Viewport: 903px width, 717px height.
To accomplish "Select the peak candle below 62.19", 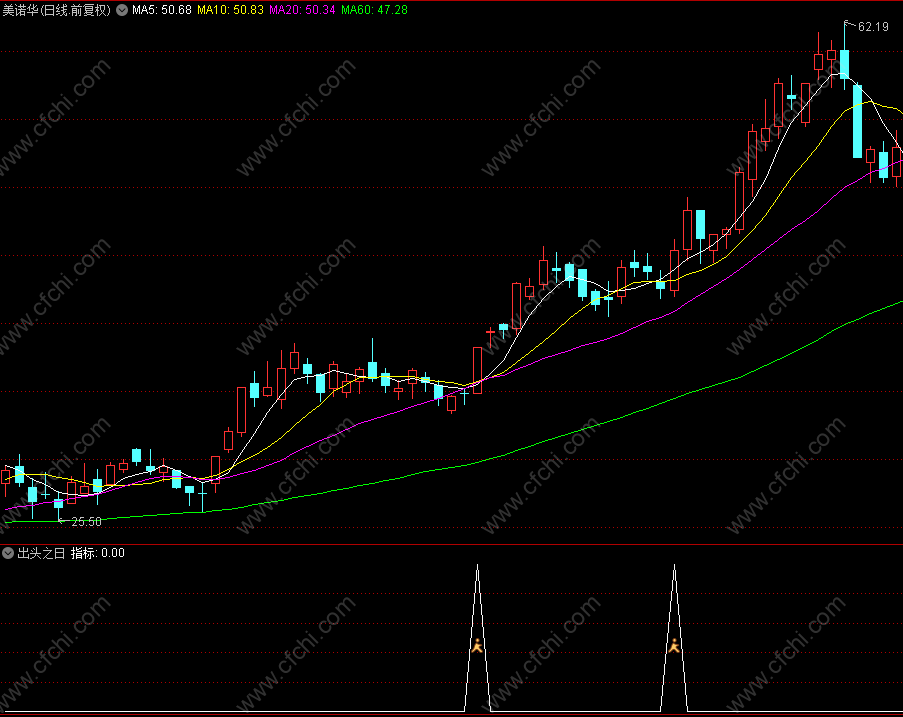I will [x=845, y=55].
